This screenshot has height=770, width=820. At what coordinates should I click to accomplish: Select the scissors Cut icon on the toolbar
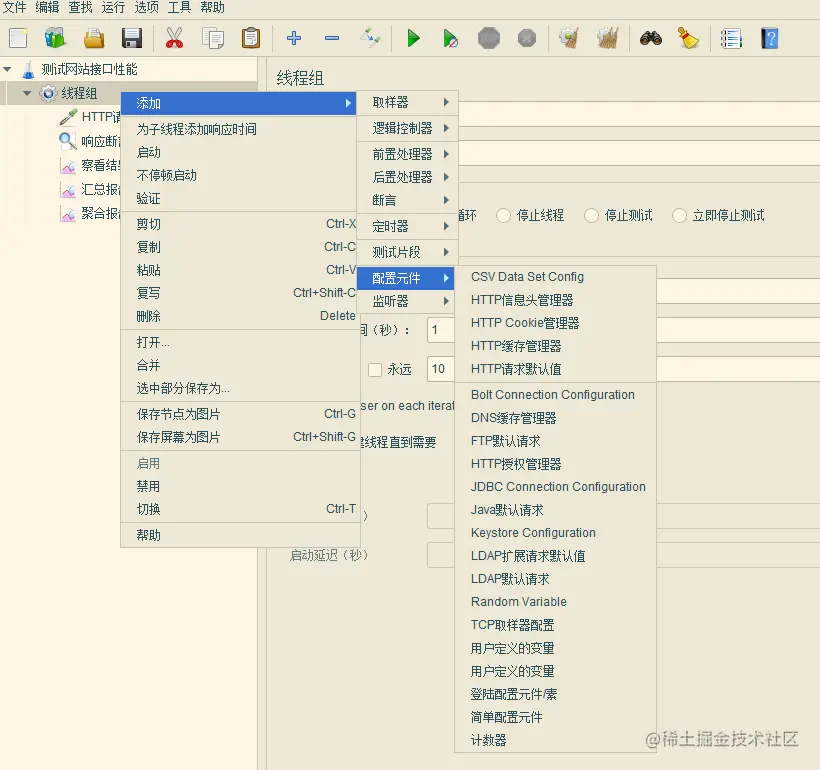(x=172, y=38)
